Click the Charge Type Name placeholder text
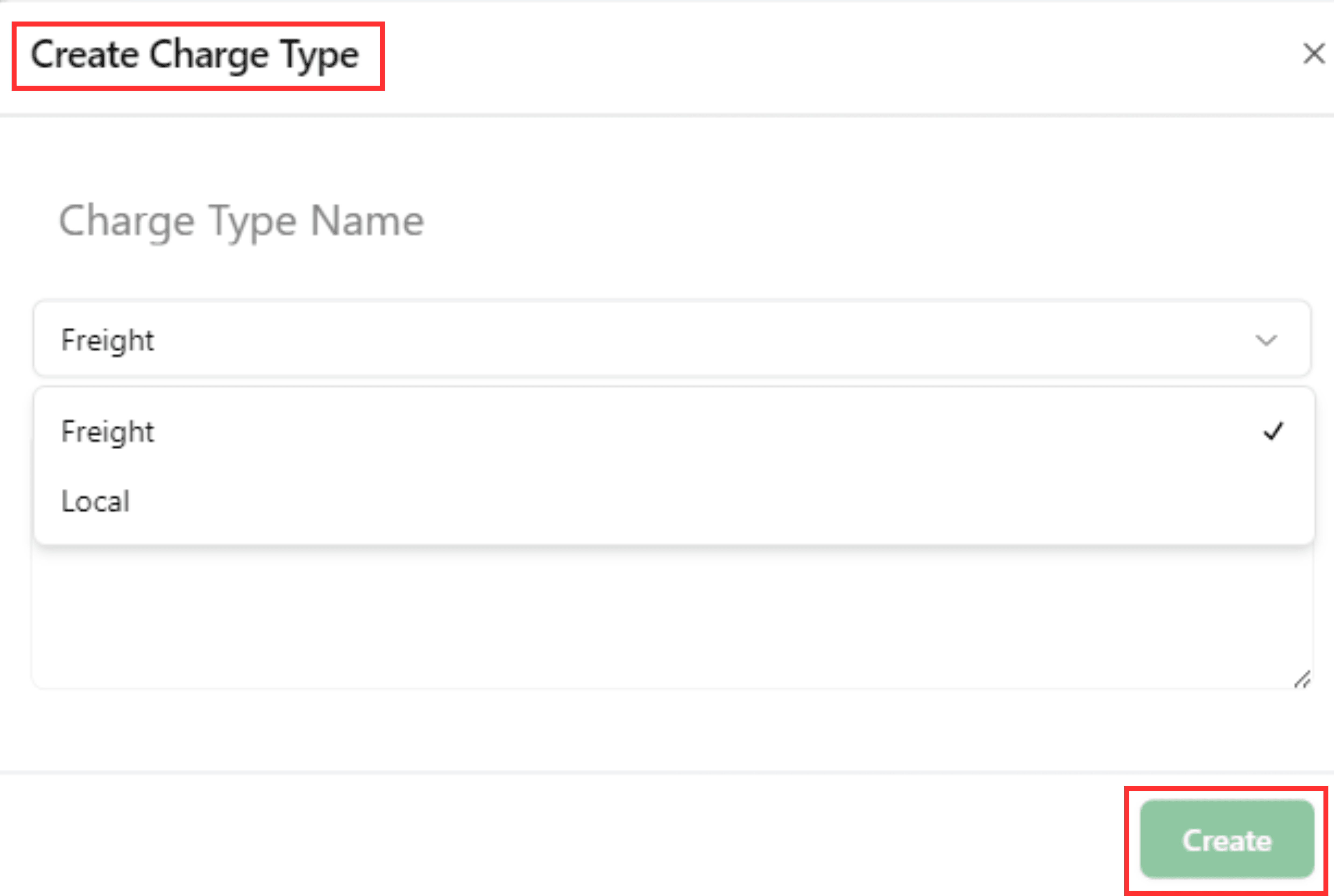1334x896 pixels. tap(241, 221)
